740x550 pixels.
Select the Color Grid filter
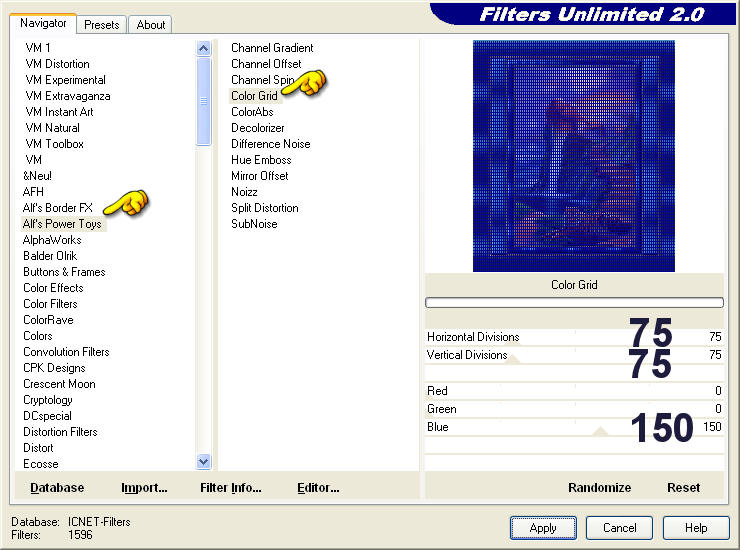pyautogui.click(x=254, y=96)
